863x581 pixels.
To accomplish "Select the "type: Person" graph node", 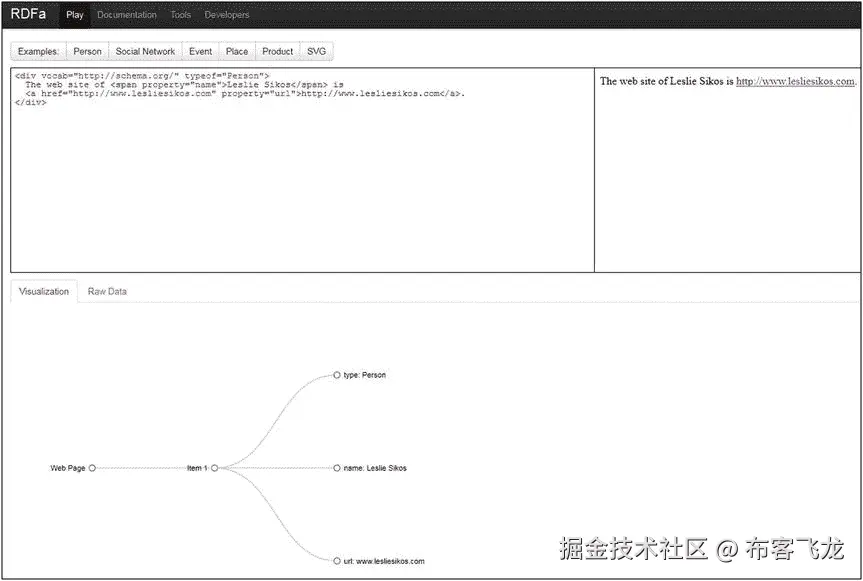I will click(x=336, y=375).
